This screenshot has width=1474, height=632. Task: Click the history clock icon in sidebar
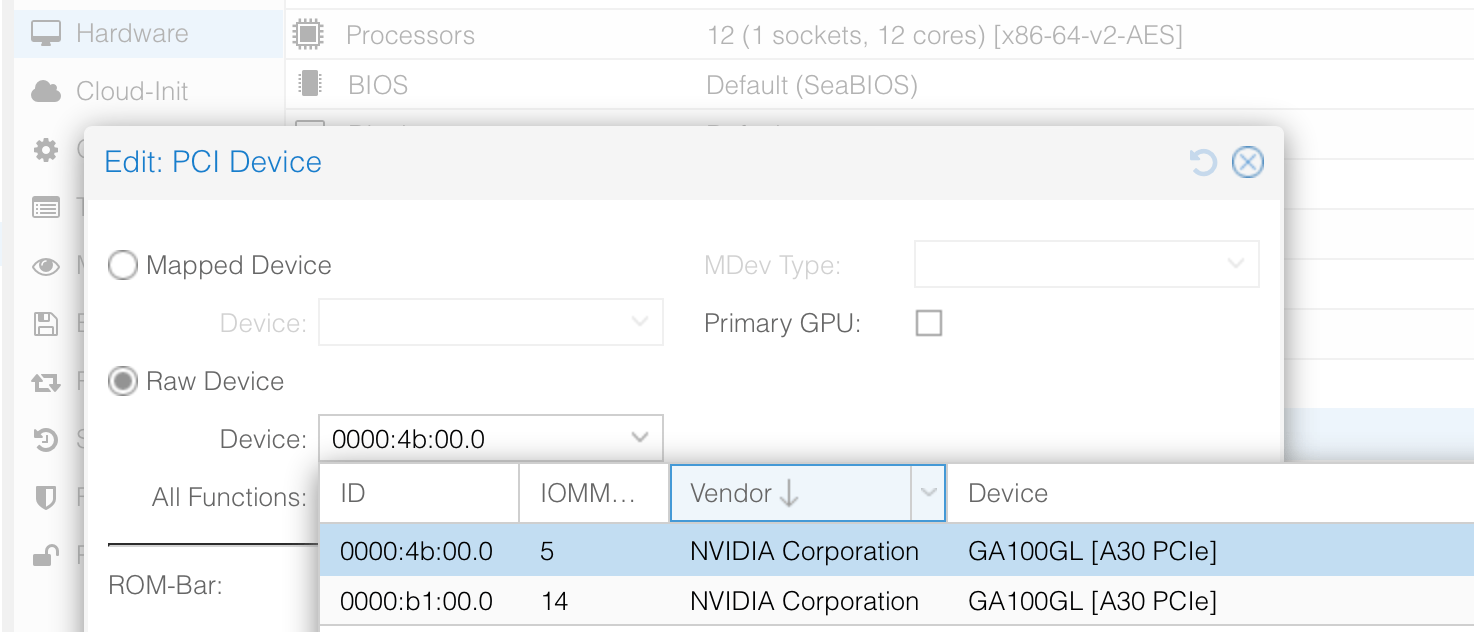click(x=46, y=439)
